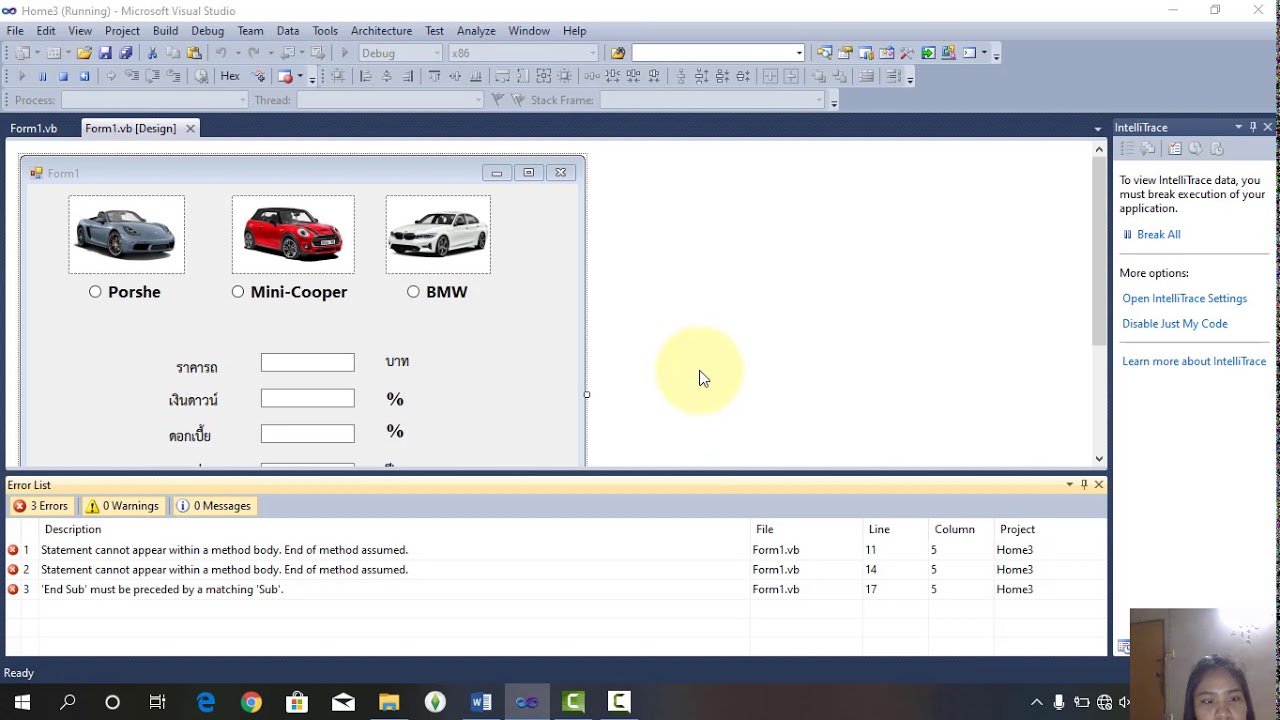Open the Thread dropdown
The image size is (1280, 720).
478,100
